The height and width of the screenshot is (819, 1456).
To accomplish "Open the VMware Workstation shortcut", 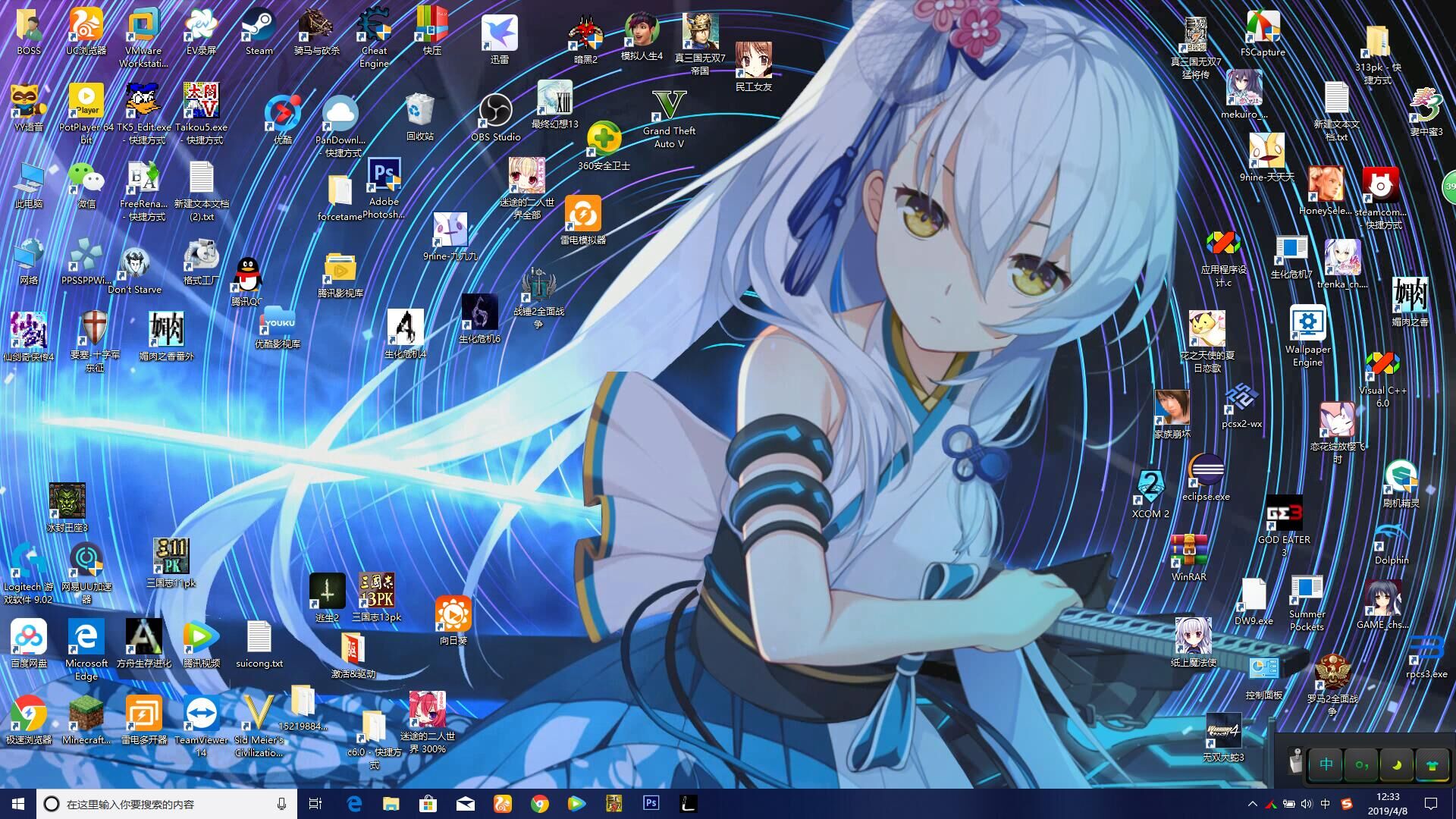I will pyautogui.click(x=143, y=38).
